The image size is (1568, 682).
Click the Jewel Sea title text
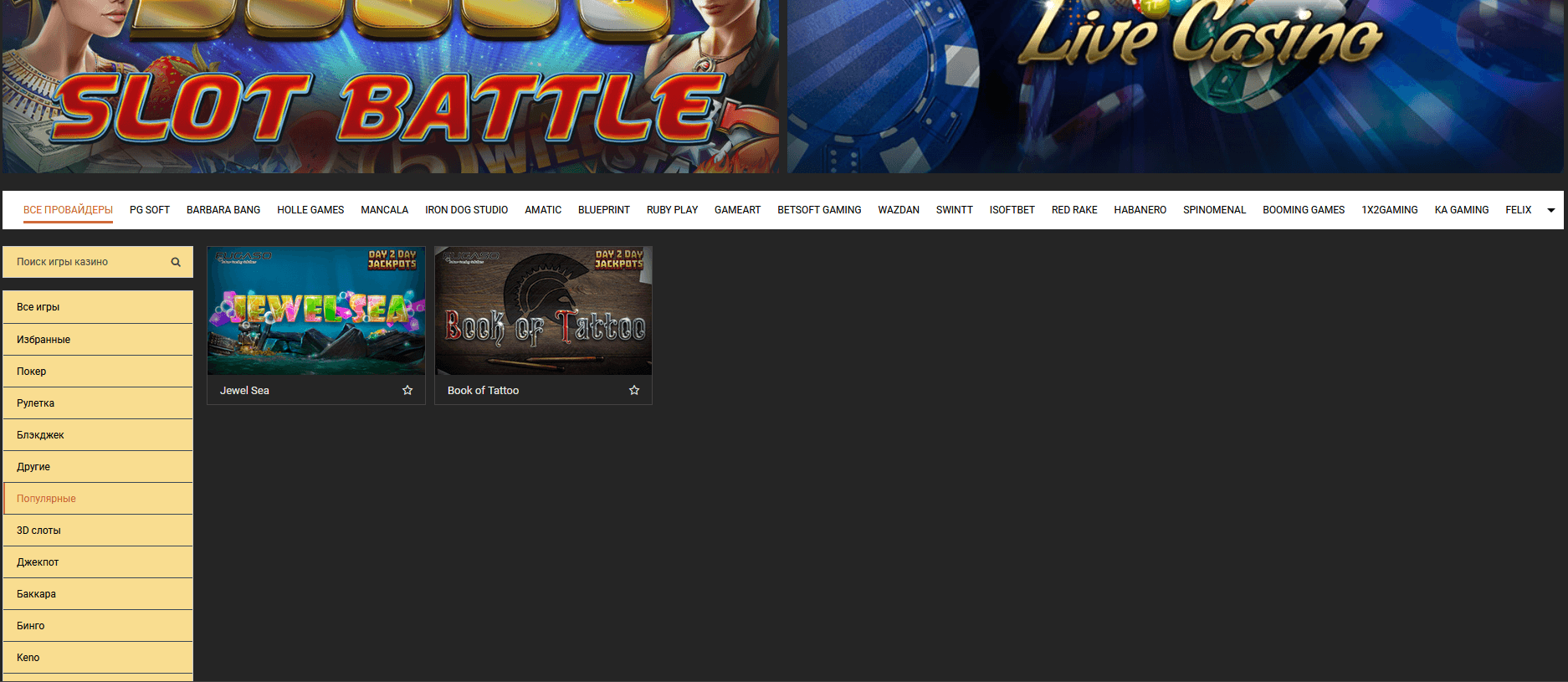(x=244, y=391)
